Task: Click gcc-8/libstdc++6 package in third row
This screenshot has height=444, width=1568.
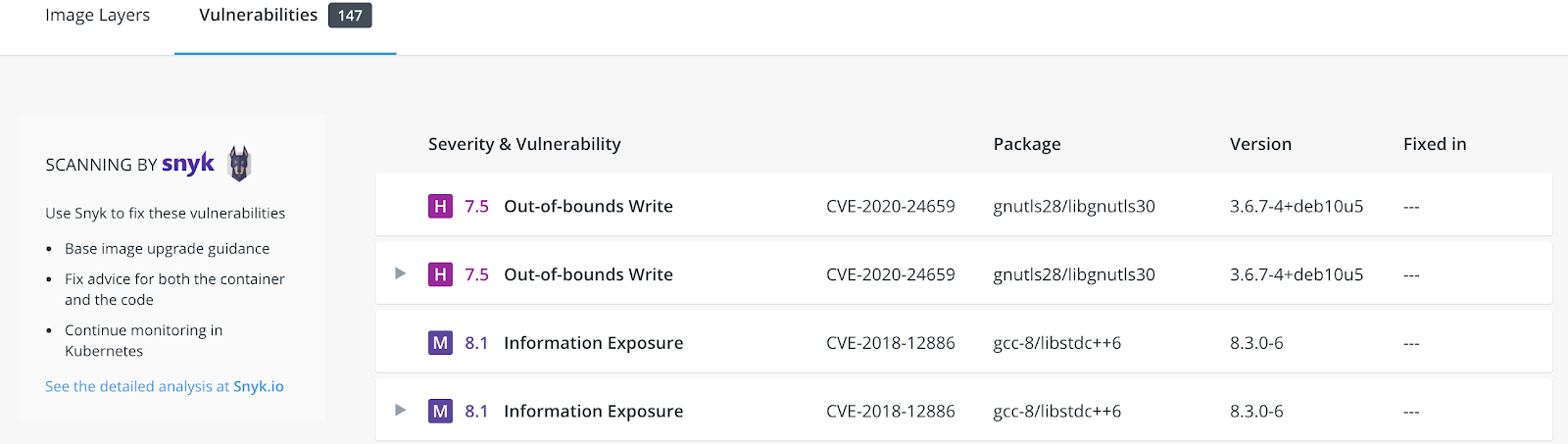Action: 1056,343
